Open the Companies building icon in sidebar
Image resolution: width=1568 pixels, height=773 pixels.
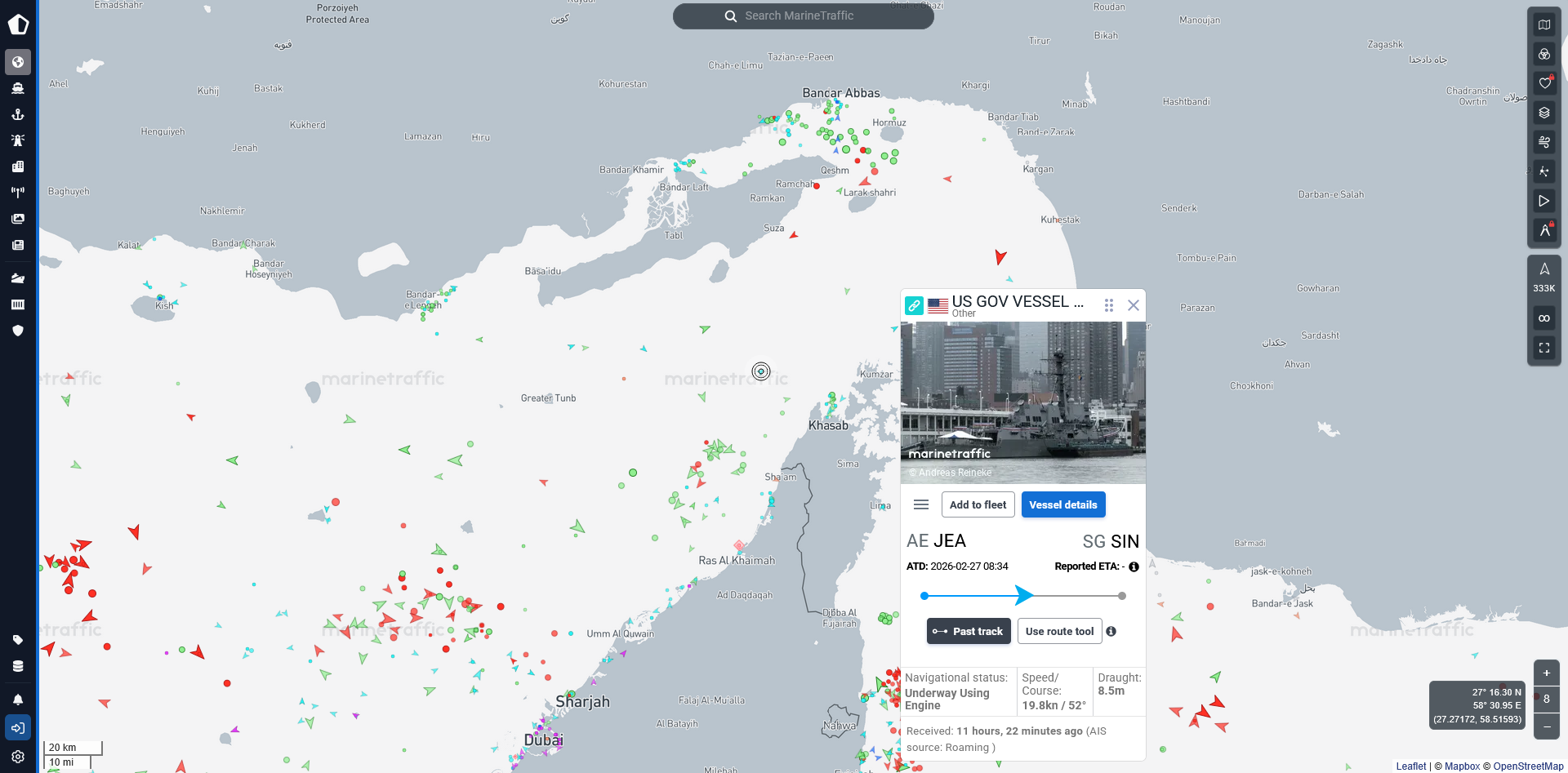(x=18, y=167)
